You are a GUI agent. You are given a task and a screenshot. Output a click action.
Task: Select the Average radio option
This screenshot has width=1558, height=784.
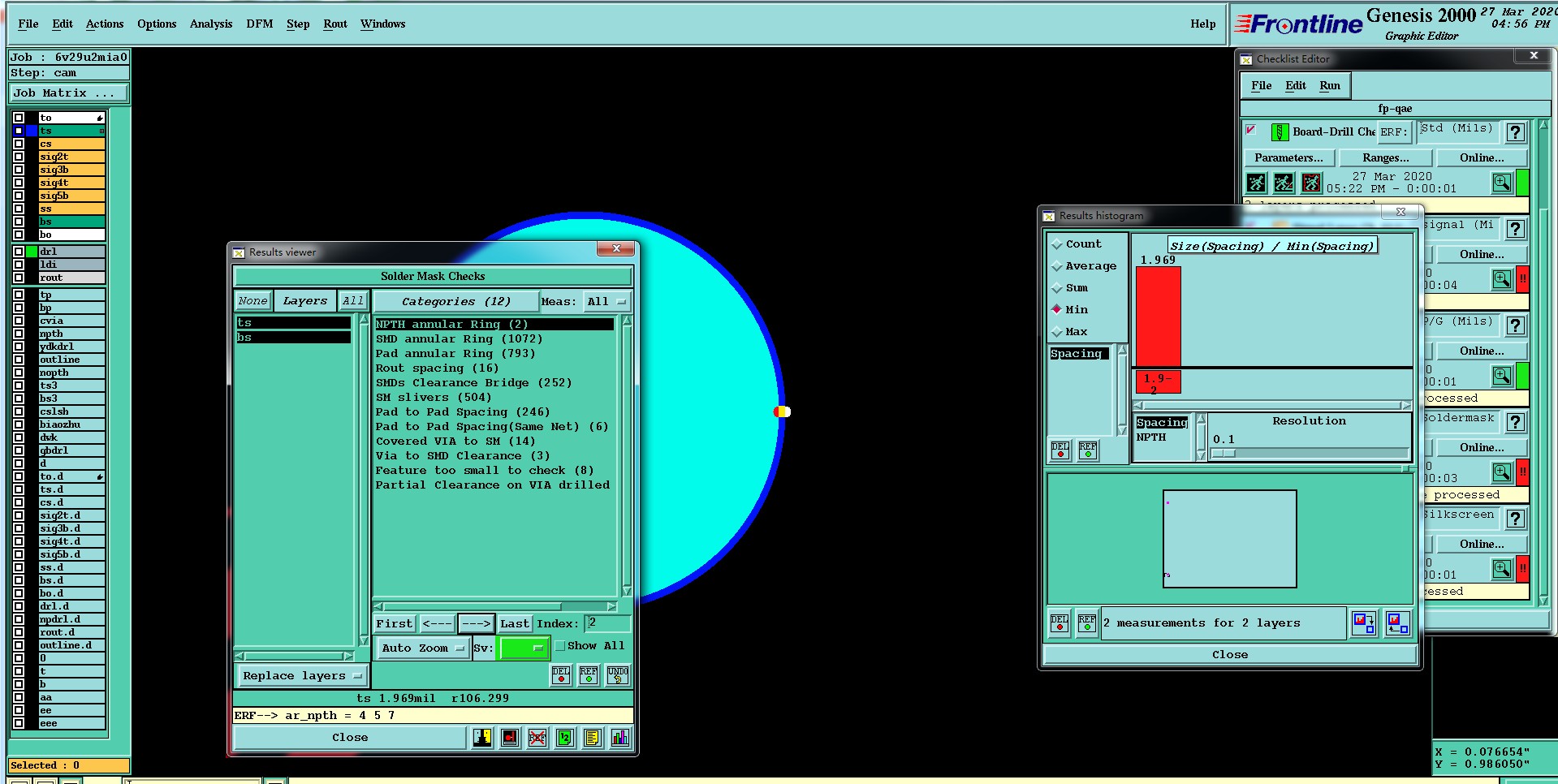pyautogui.click(x=1057, y=266)
